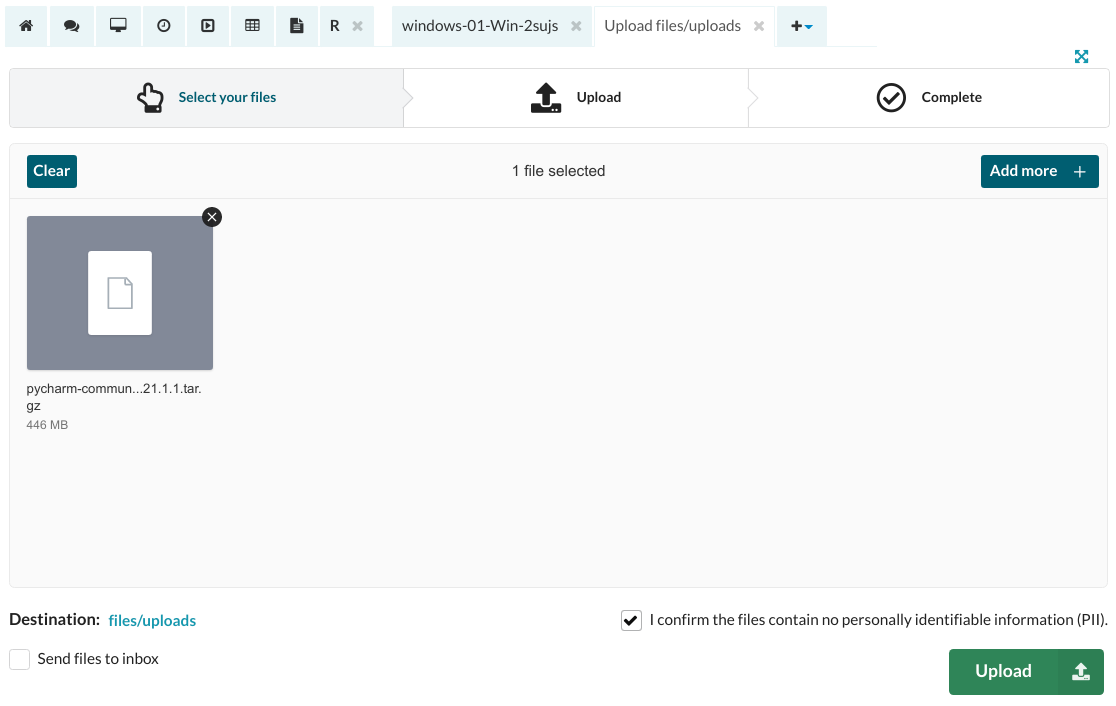Open the plus new-tab dropdown
This screenshot has width=1116, height=706.
[801, 26]
